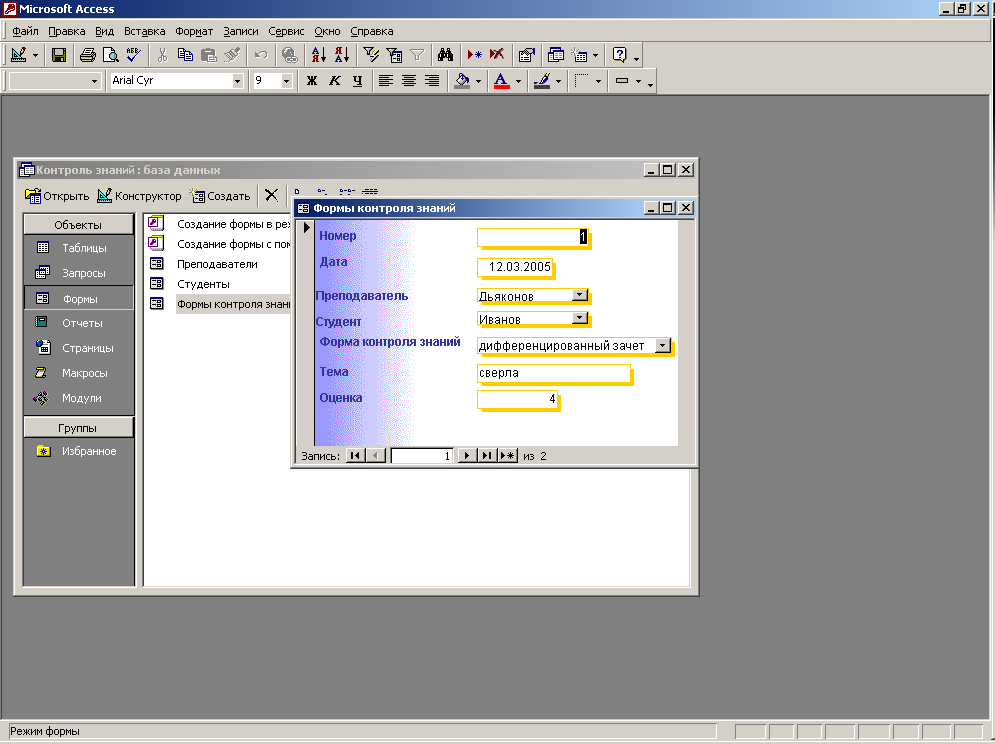The height and width of the screenshot is (744, 995).
Task: Toggle bold formatting (Ж)
Action: coord(312,81)
